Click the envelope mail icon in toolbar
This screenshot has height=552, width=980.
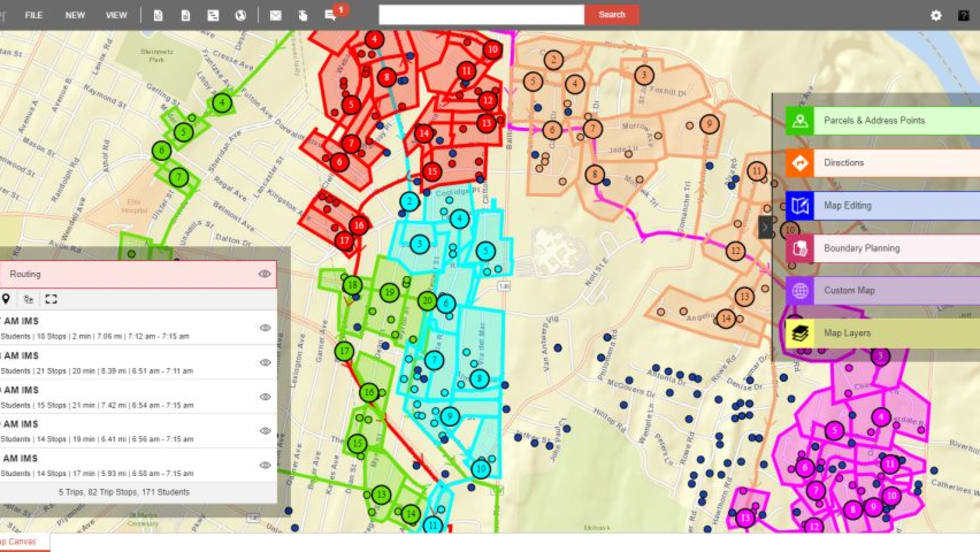(x=275, y=15)
